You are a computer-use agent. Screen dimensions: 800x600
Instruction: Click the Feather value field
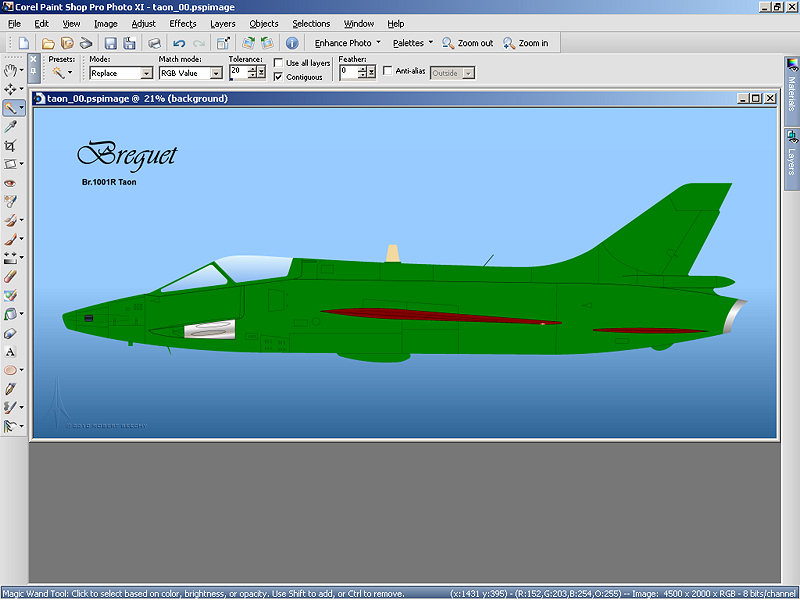coord(348,72)
